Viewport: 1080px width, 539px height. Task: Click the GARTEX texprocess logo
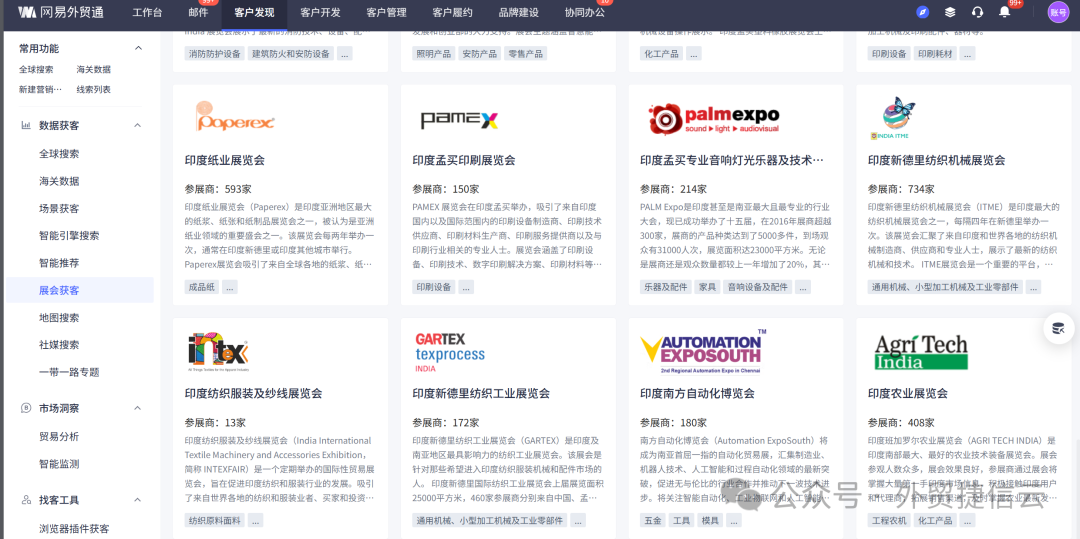point(450,352)
